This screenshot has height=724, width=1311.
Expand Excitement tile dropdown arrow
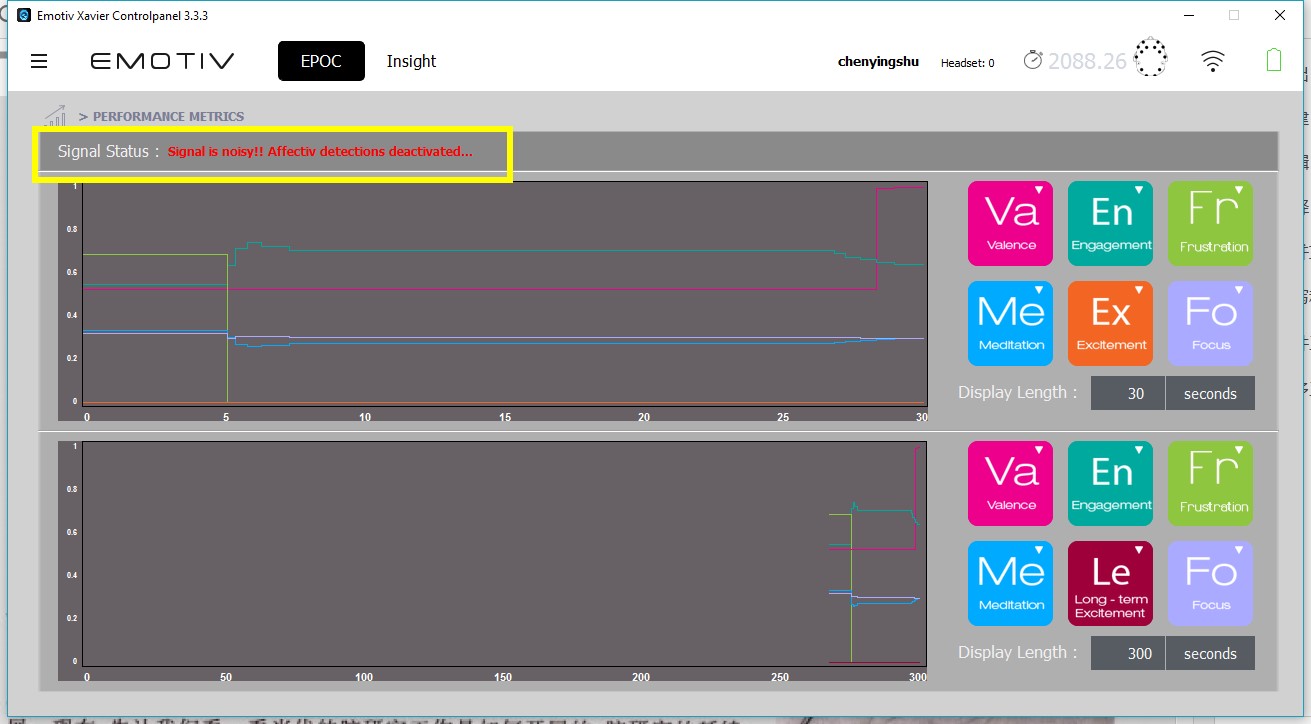click(1139, 290)
